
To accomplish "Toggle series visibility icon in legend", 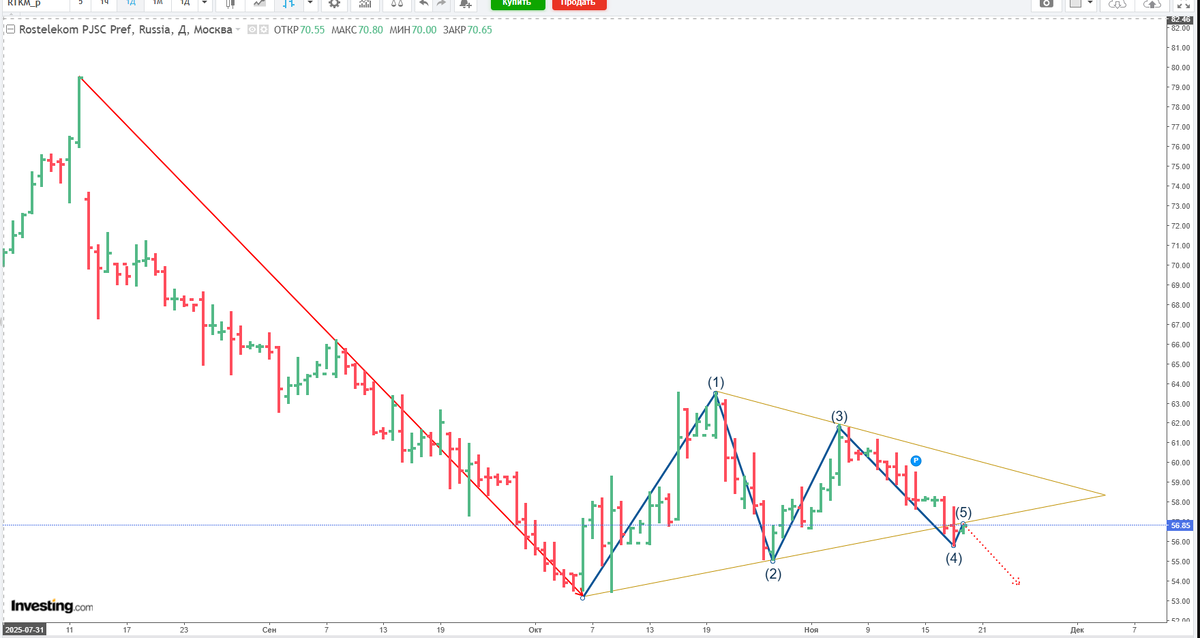I will pos(251,30).
